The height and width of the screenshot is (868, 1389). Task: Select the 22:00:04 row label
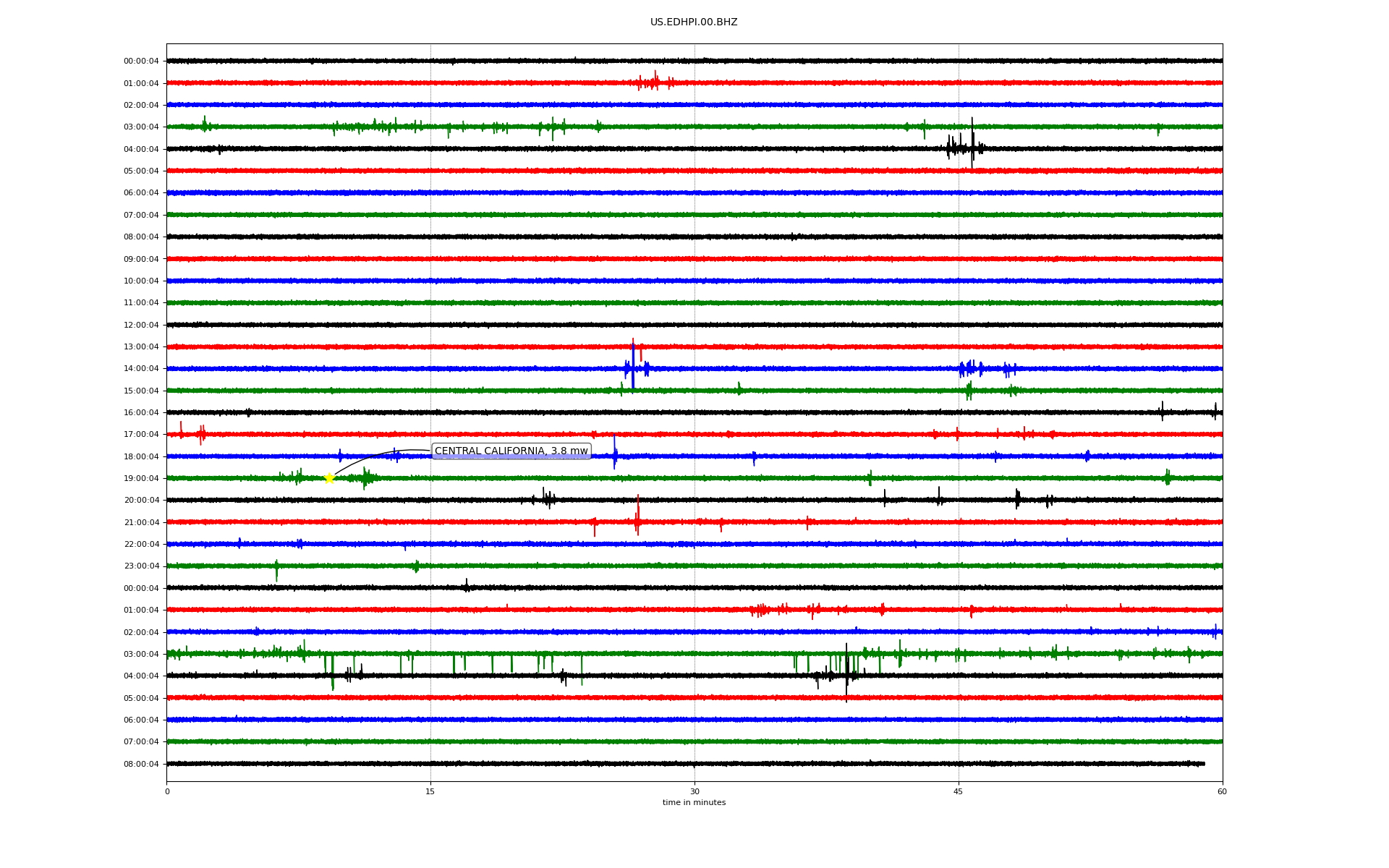pos(141,544)
